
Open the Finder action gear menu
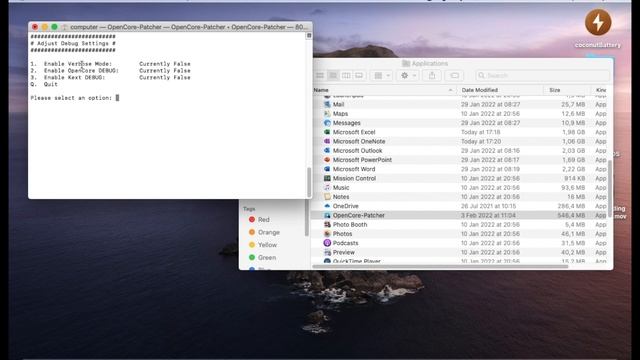pyautogui.click(x=408, y=76)
